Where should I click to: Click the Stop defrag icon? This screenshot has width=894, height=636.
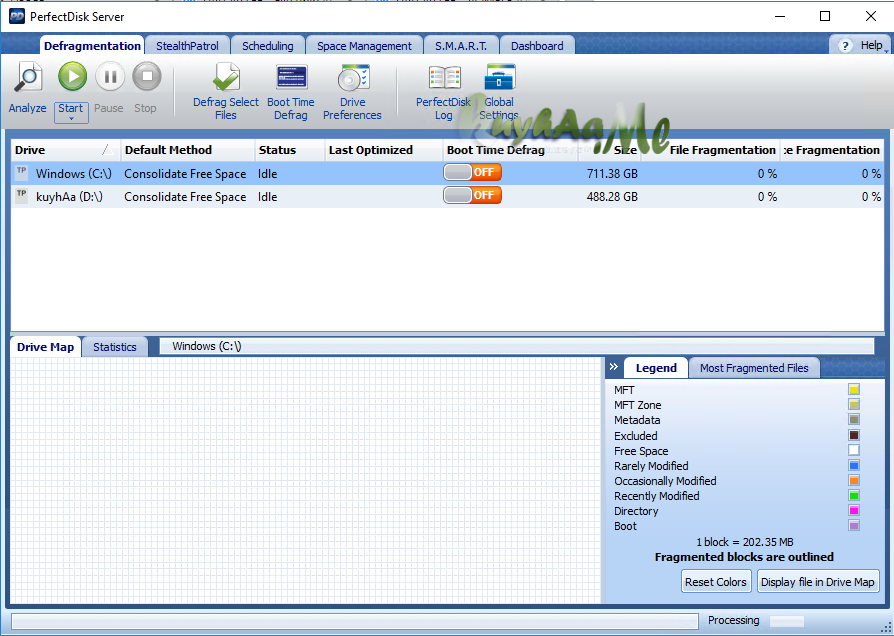tap(147, 76)
